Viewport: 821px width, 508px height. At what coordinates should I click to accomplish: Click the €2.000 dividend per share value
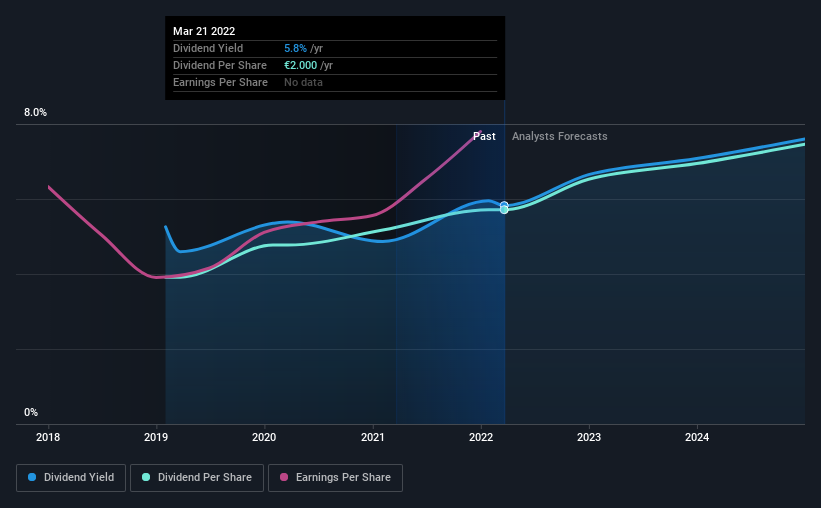tap(301, 65)
